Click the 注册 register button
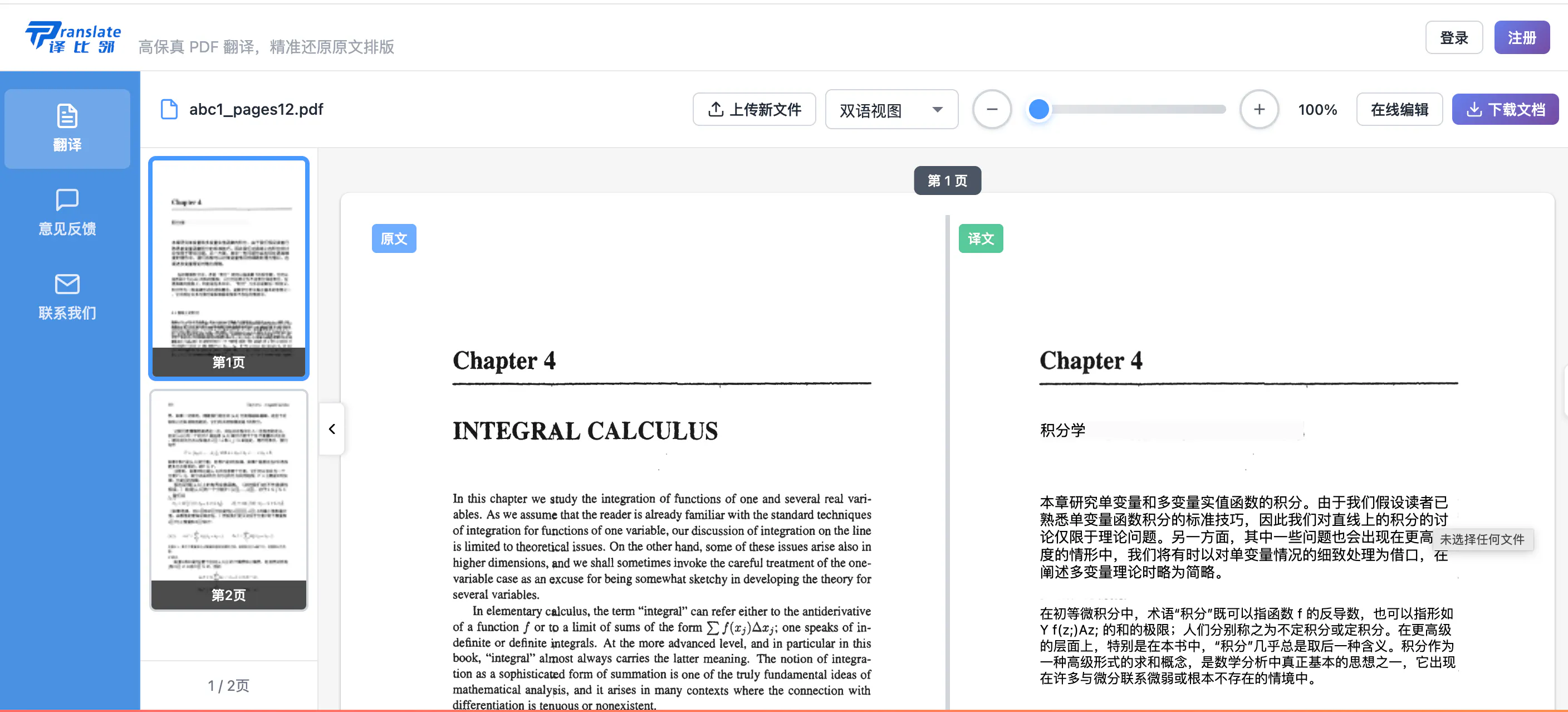The image size is (1568, 712). pos(1522,38)
